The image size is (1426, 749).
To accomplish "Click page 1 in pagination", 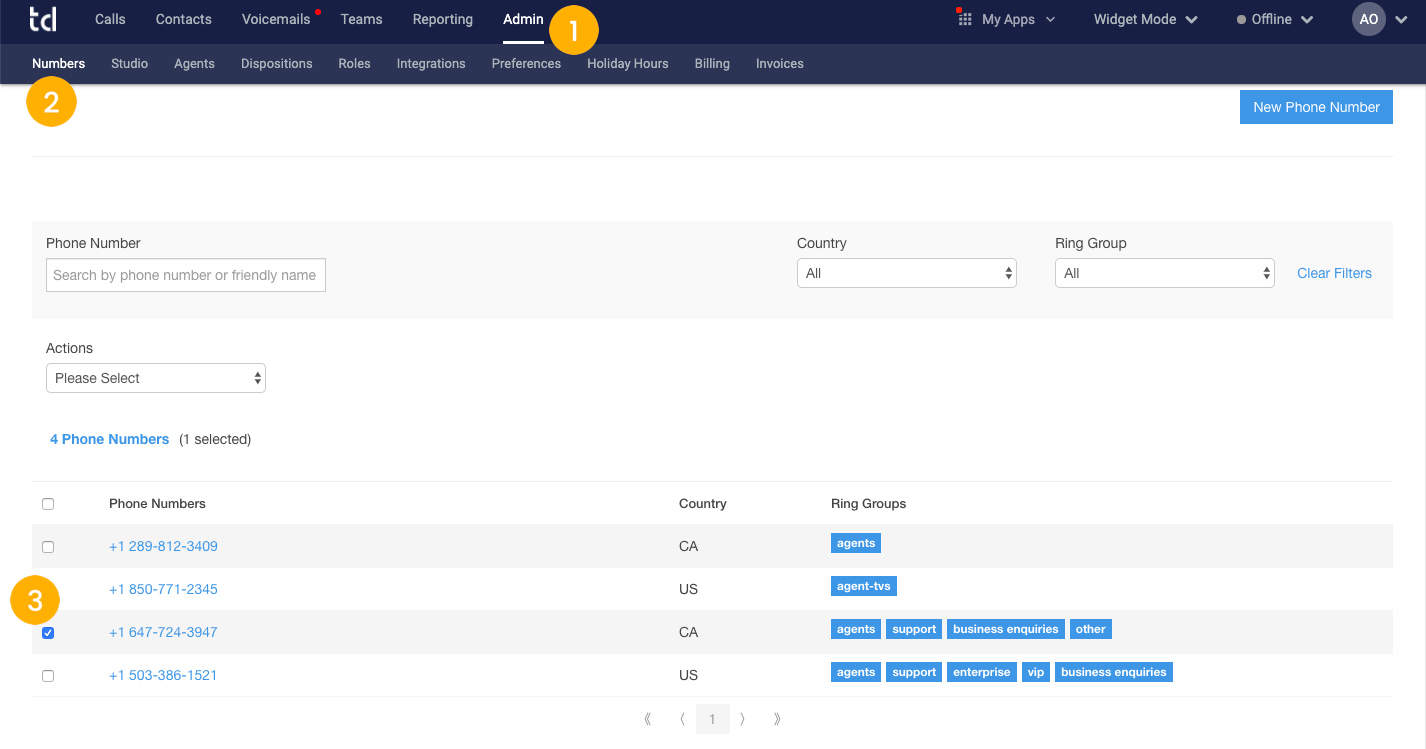I will pos(712,719).
